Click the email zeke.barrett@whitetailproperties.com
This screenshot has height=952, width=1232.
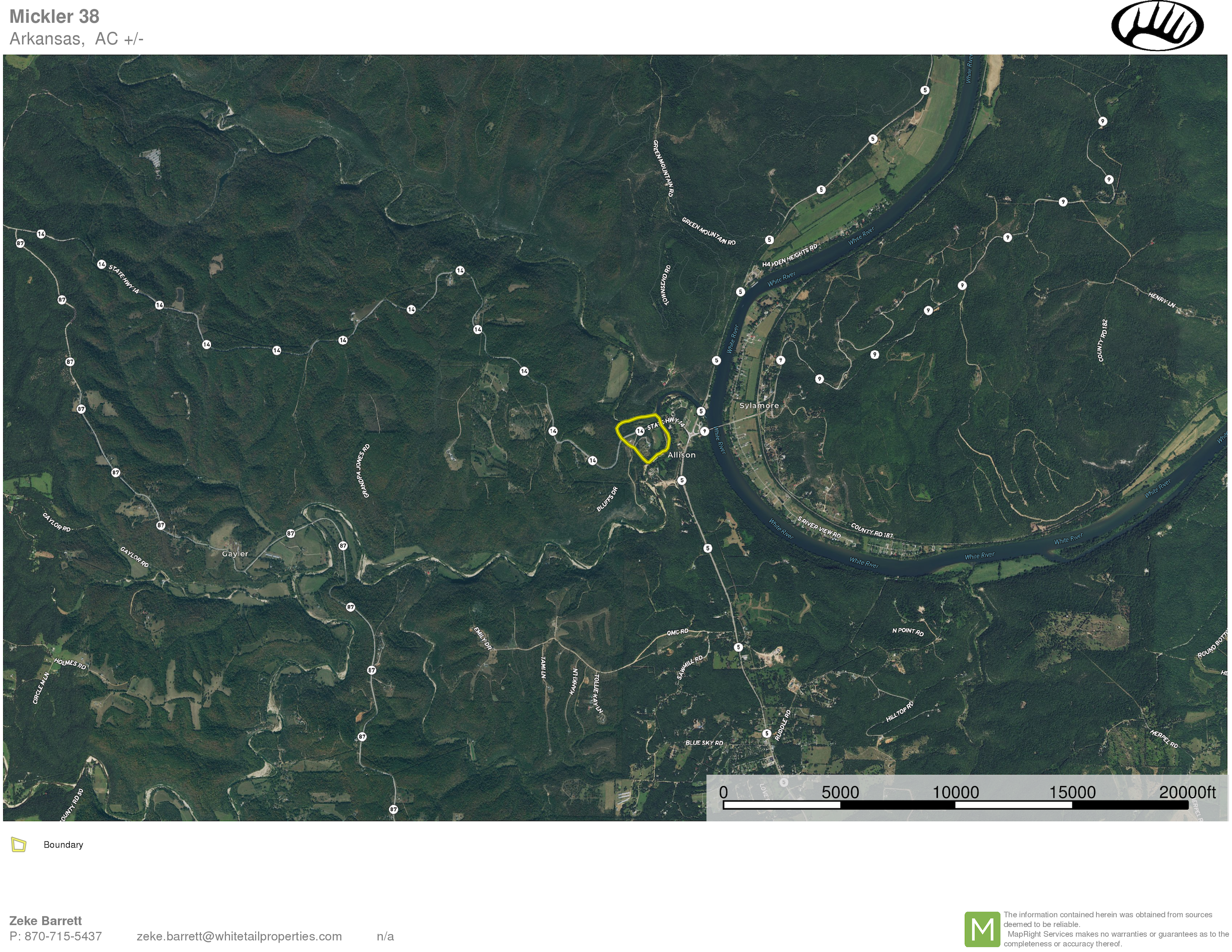[x=239, y=936]
